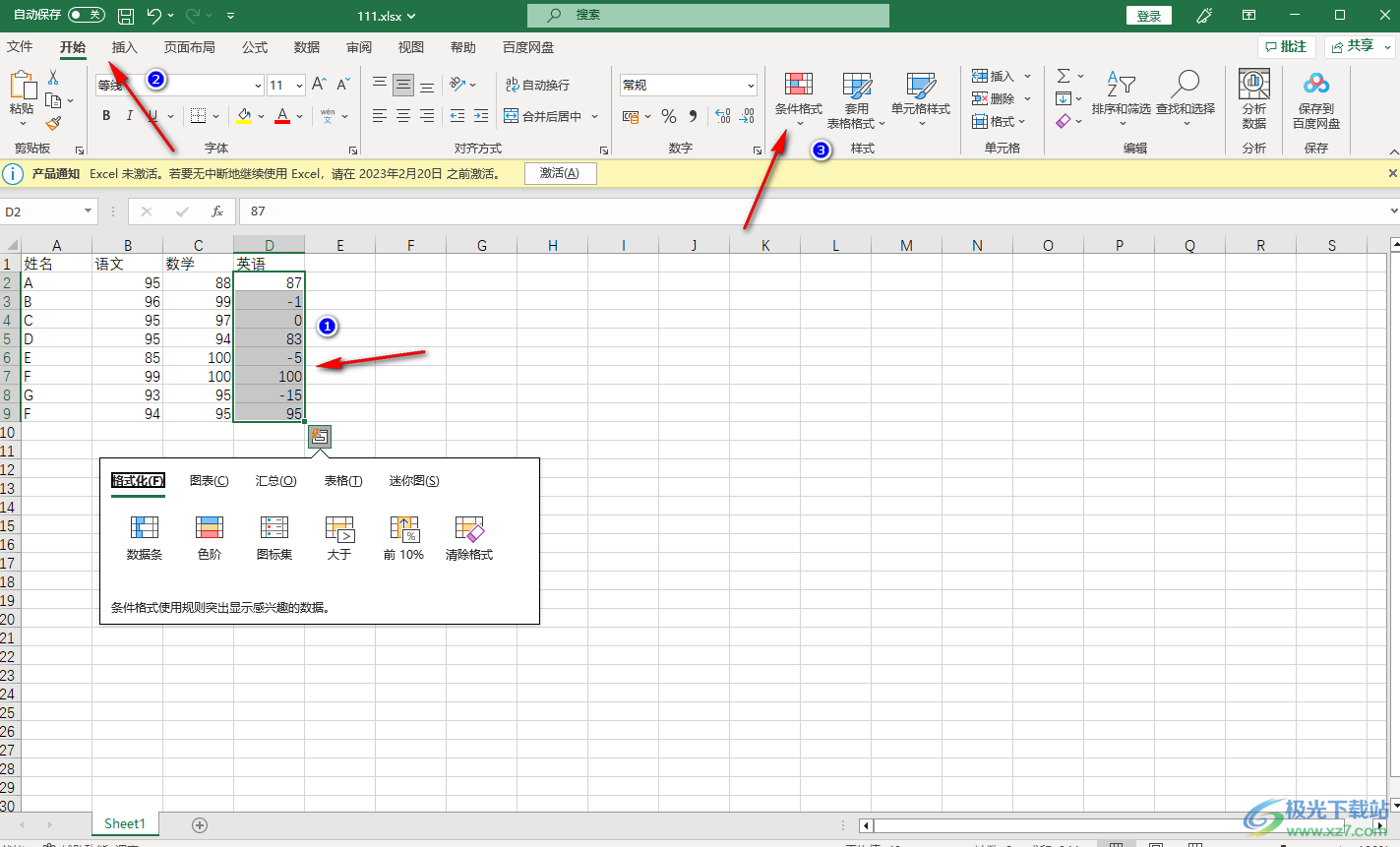Click the 批注 comments button
This screenshot has height=847, width=1400.
pos(1286,46)
